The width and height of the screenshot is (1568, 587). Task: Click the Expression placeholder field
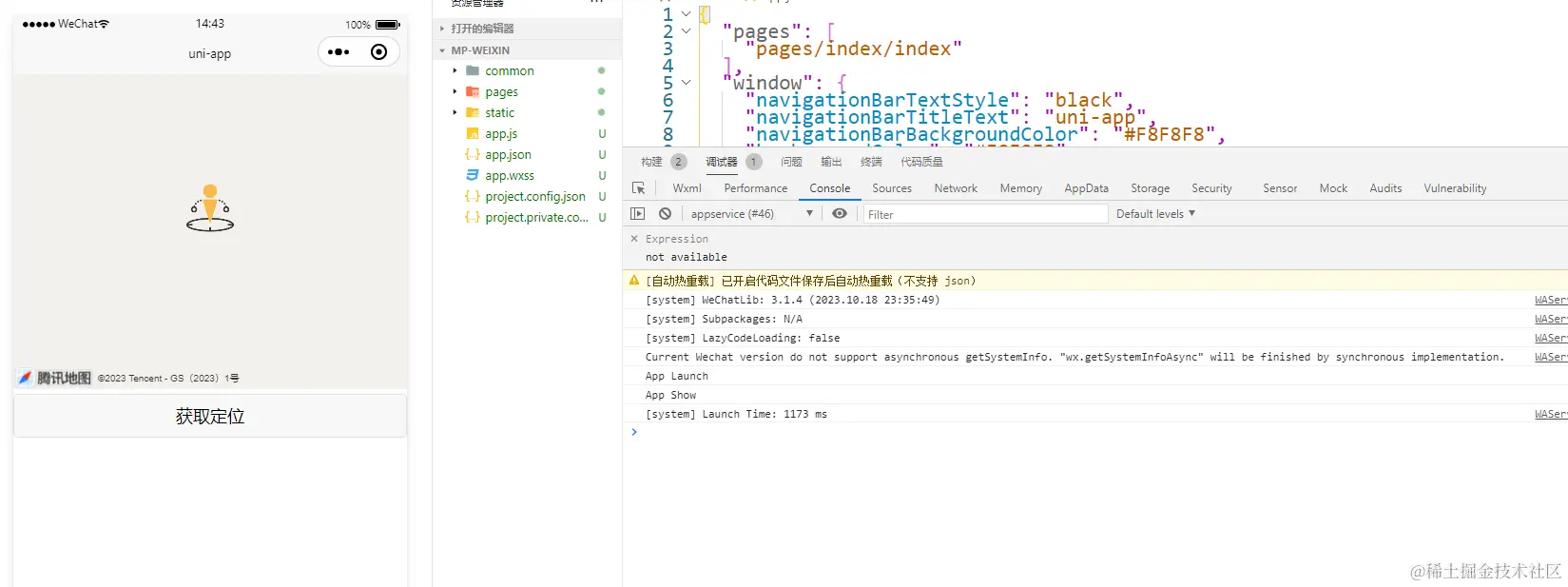click(x=677, y=239)
